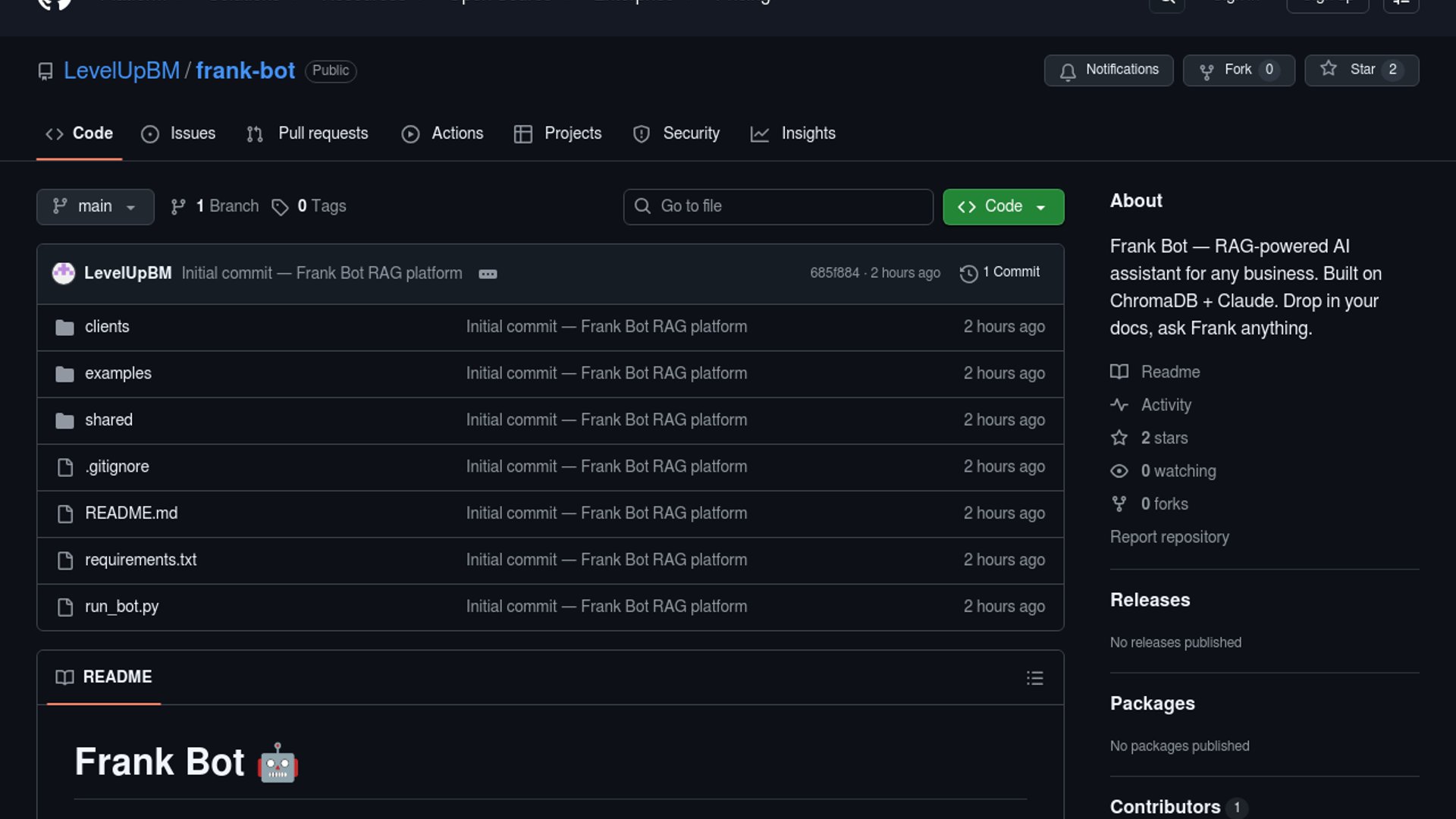Open the README outline list icon
1456x819 pixels.
click(x=1034, y=678)
